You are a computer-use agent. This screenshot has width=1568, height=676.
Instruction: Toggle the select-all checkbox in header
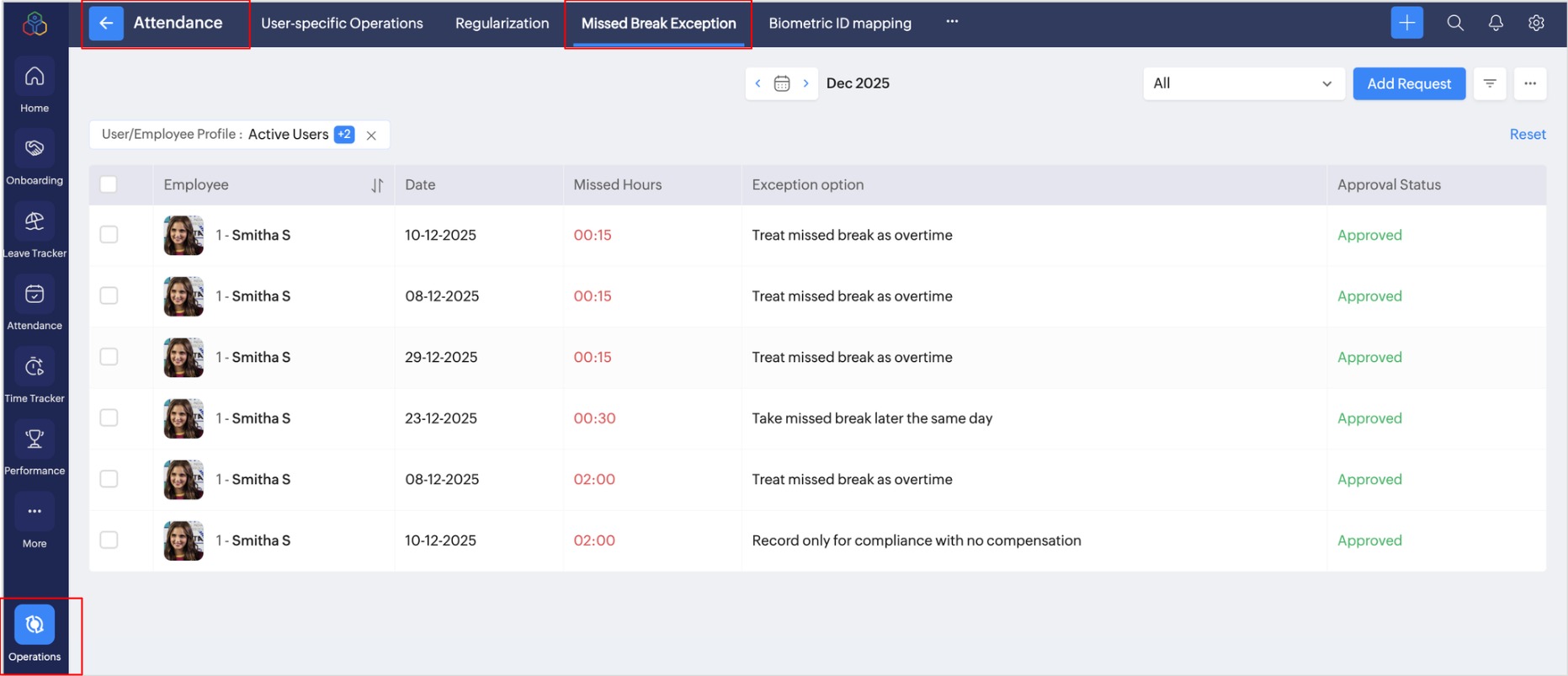tap(109, 184)
